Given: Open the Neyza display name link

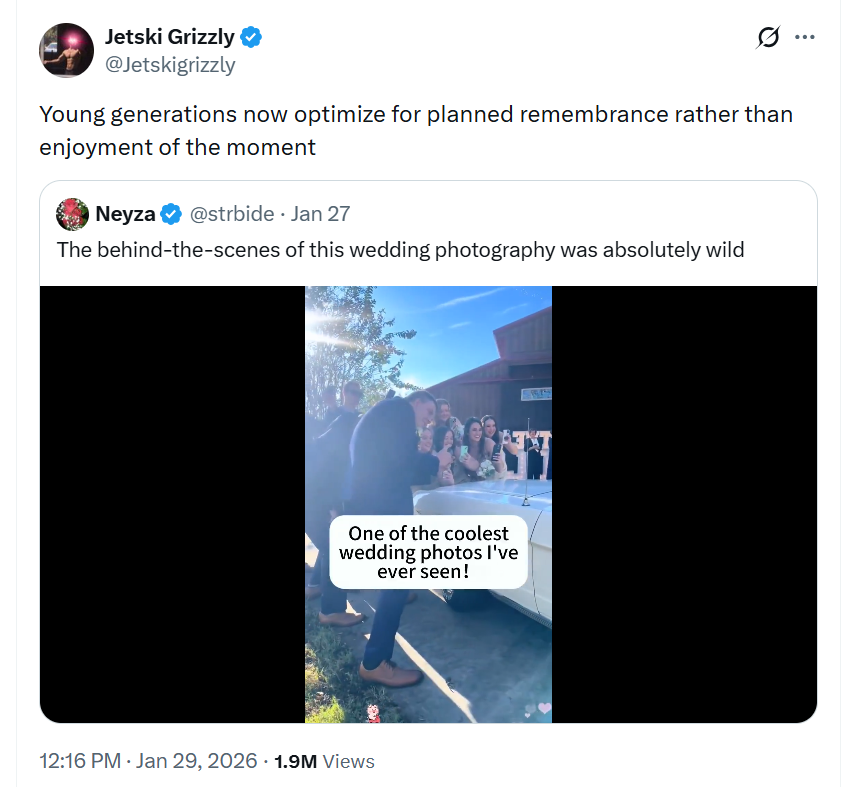Looking at the screenshot, I should click(125, 214).
